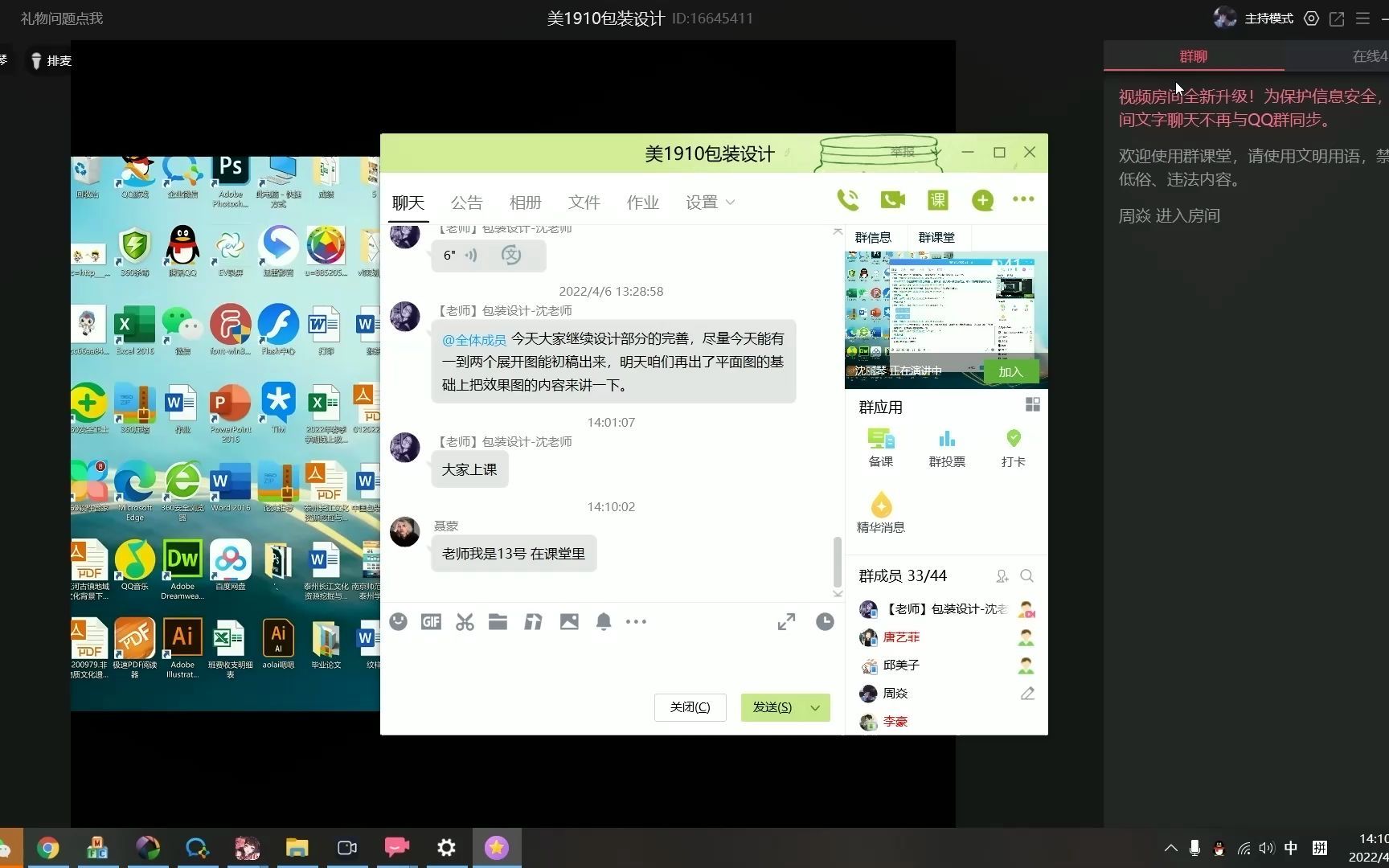Click the music share icon
Image resolution: width=1389 pixels, height=868 pixels.
pyautogui.click(x=533, y=621)
